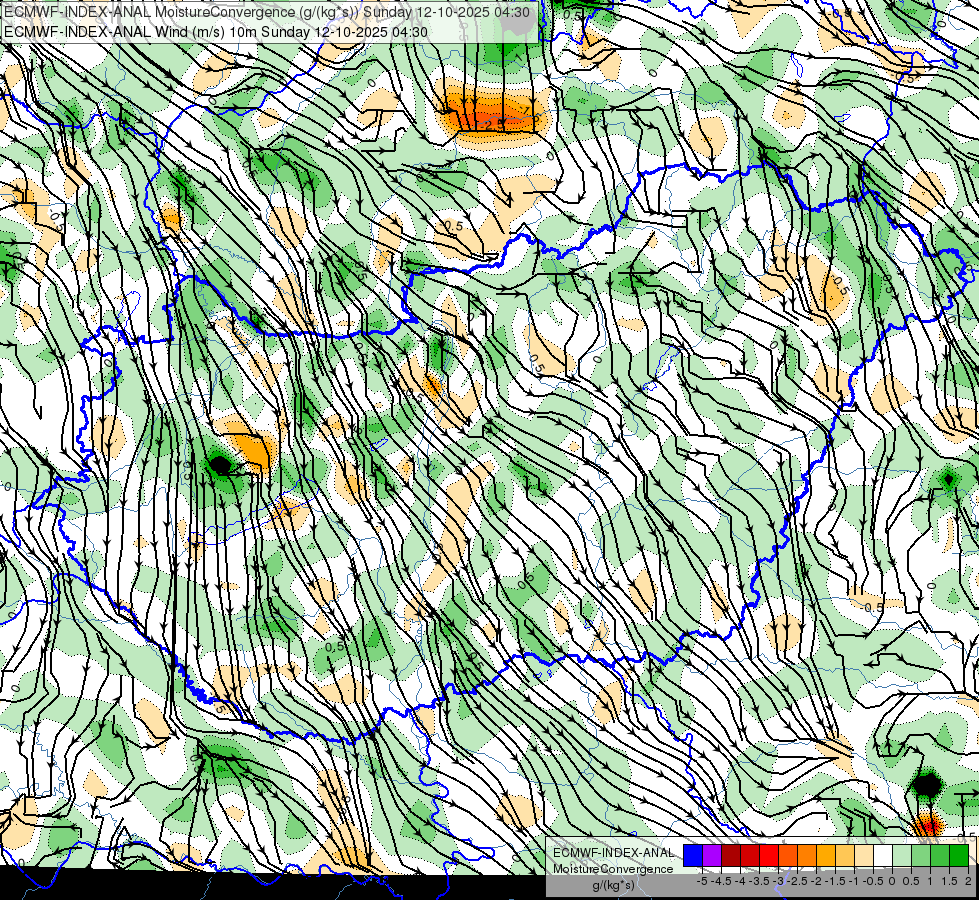The width and height of the screenshot is (979, 900).
Task: Select the white legend swatch
Action: point(883,856)
